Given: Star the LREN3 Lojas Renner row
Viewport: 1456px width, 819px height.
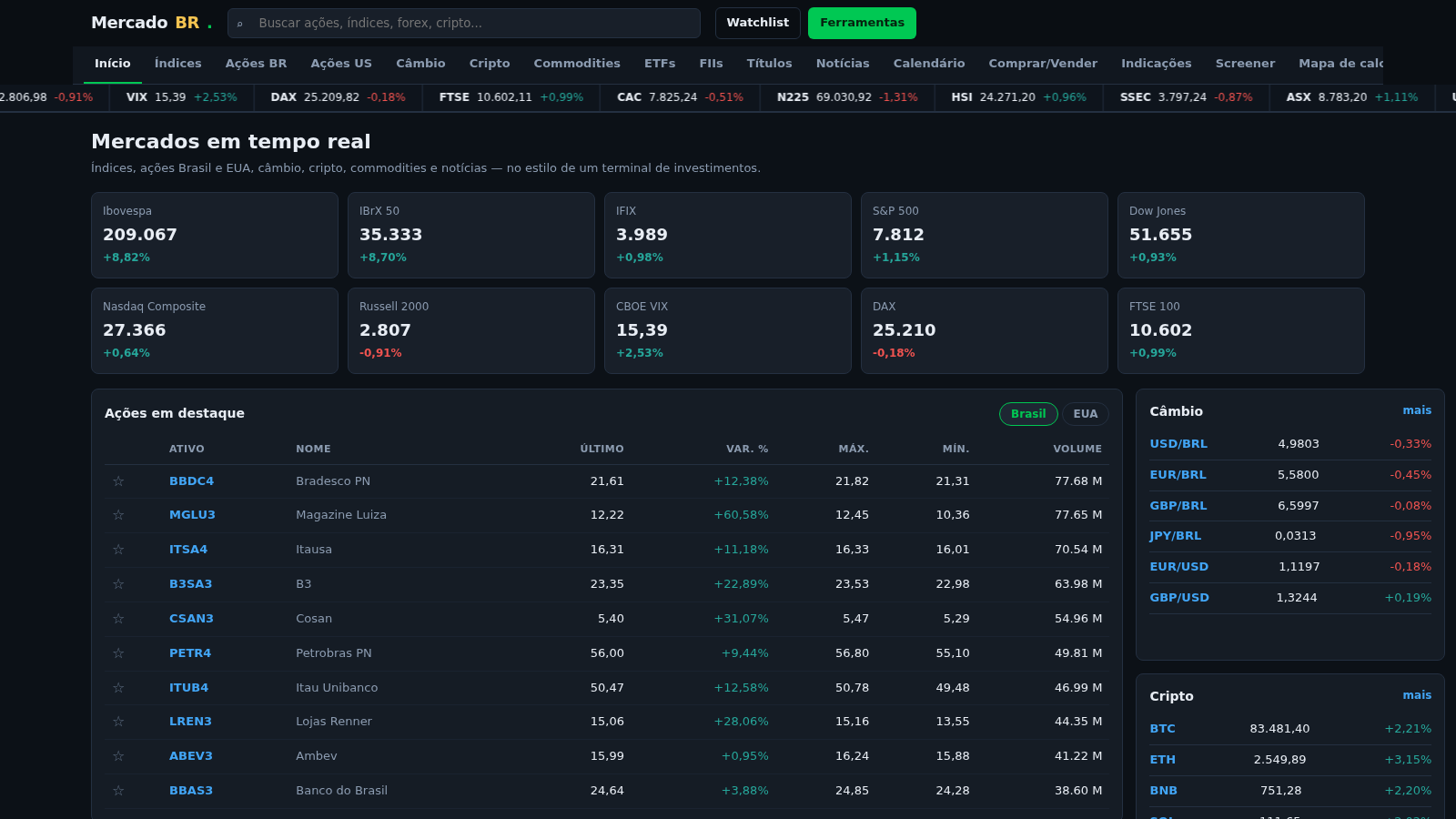Looking at the screenshot, I should [x=118, y=722].
